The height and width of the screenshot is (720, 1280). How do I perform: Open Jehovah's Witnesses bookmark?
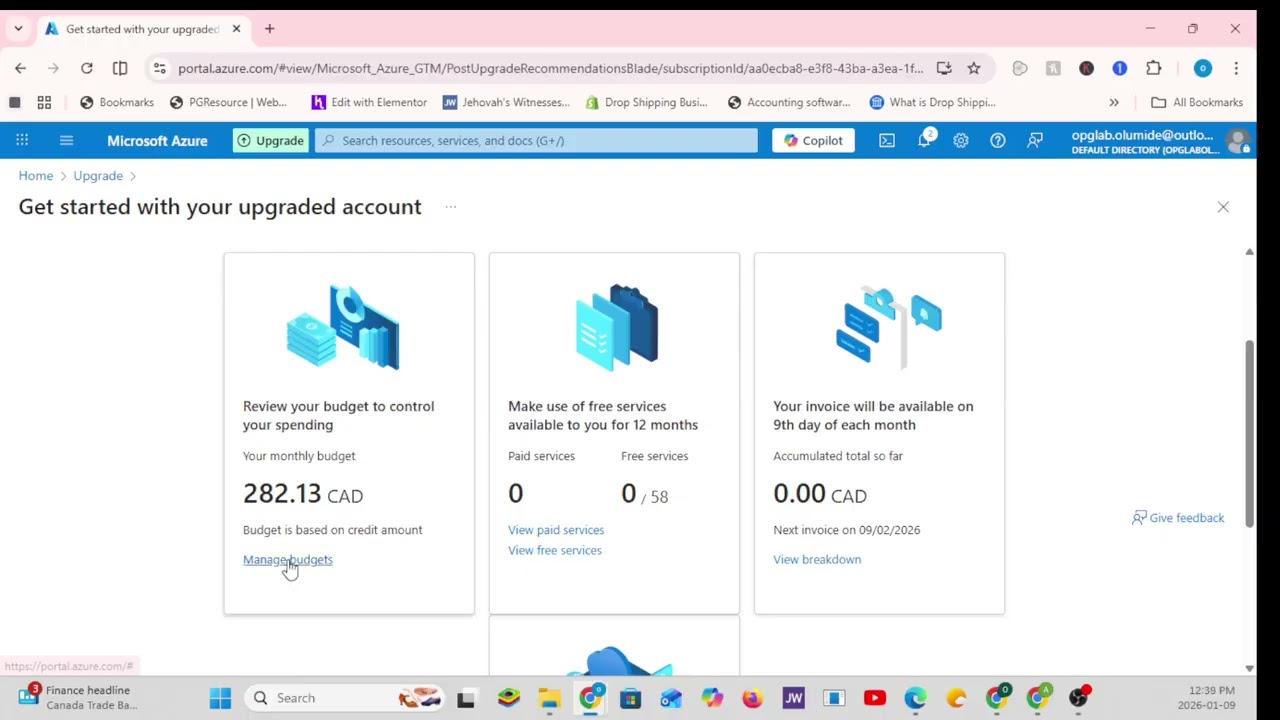pos(506,102)
